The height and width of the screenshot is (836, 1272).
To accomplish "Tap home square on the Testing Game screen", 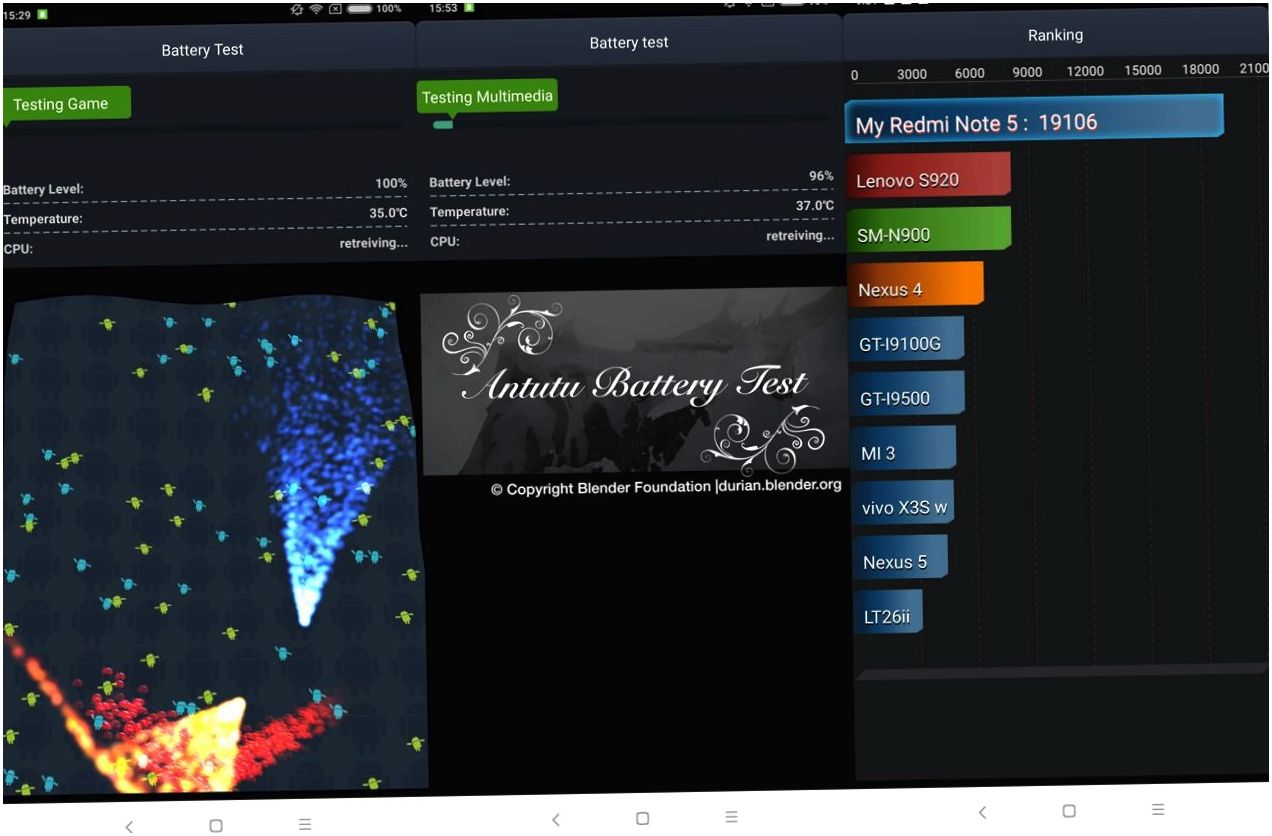I will click(x=216, y=825).
